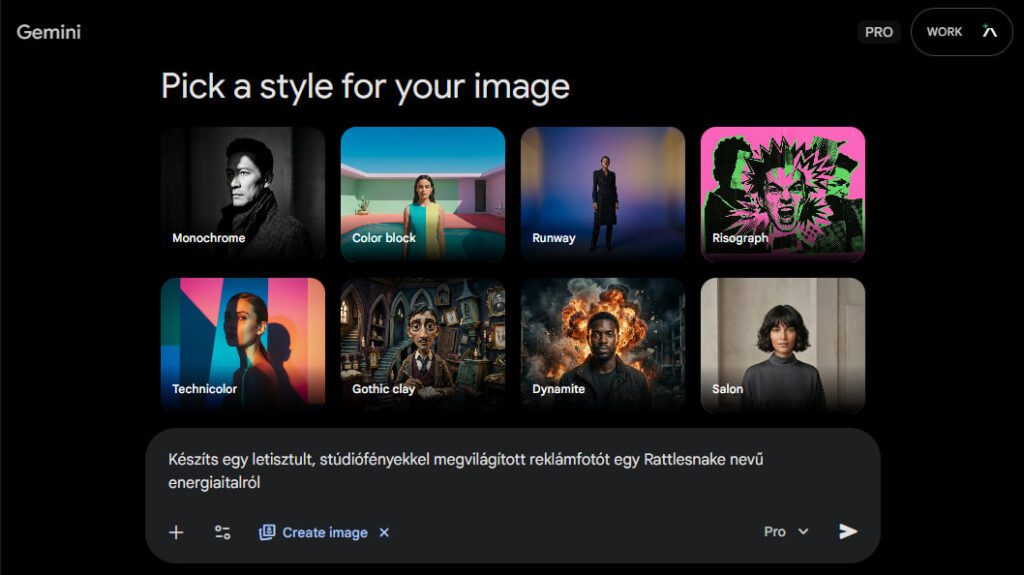Image resolution: width=1024 pixels, height=575 pixels.
Task: Click the account avatar icon beside WORK
Action: pos(990,32)
